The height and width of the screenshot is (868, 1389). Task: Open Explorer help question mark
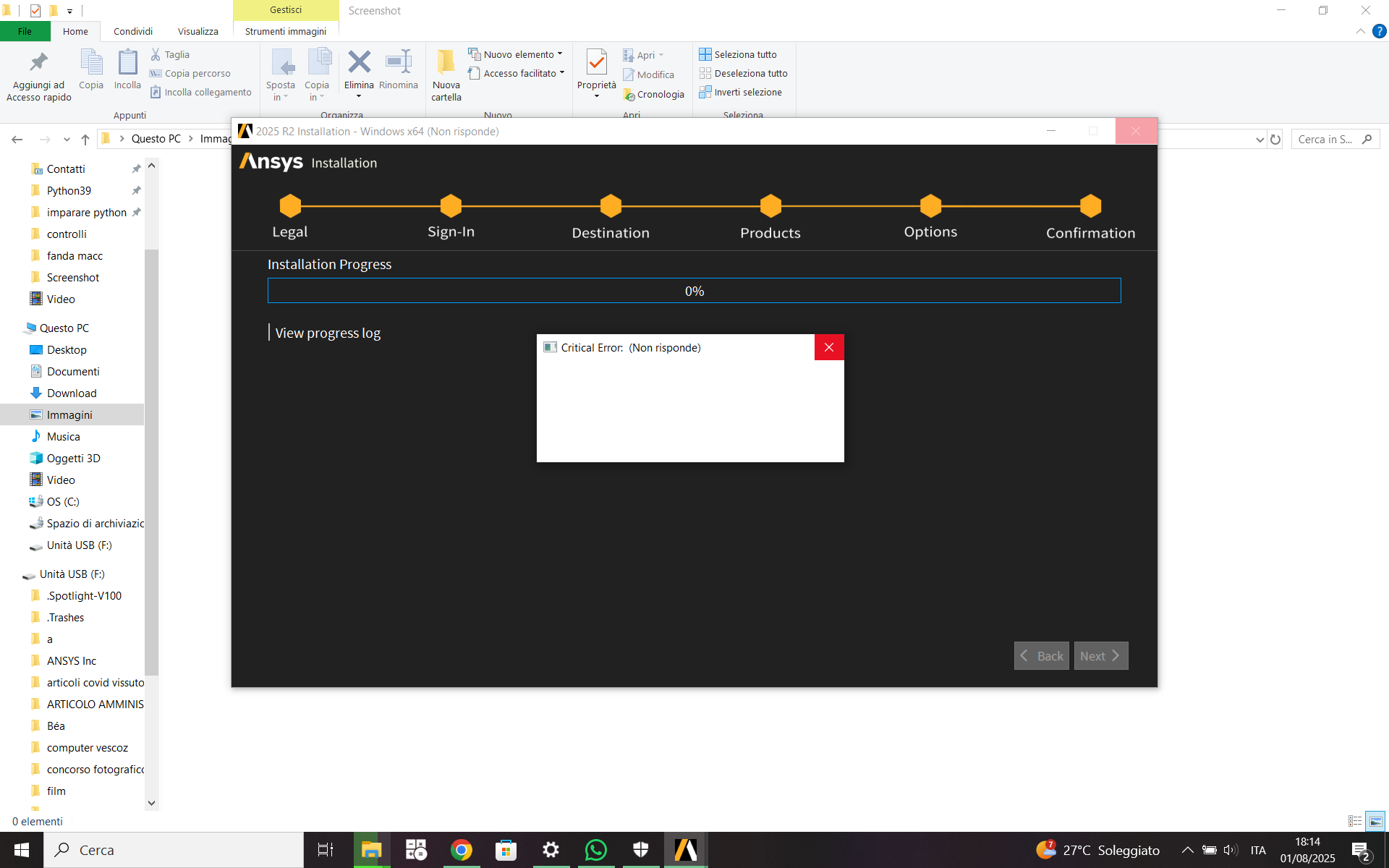(x=1380, y=31)
